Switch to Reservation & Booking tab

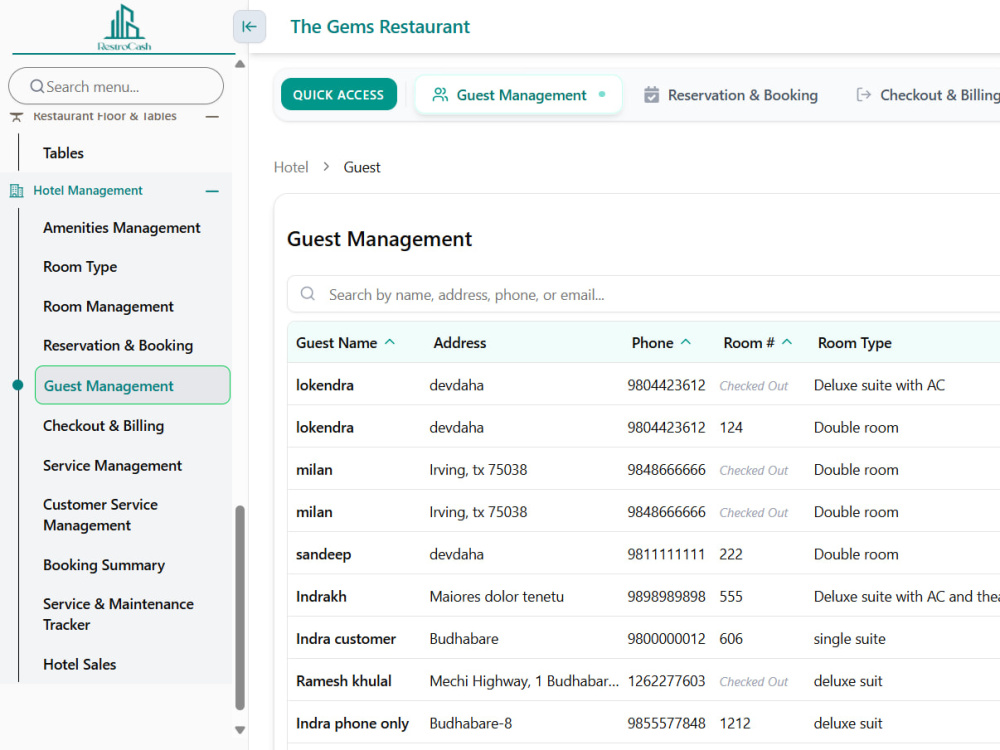click(731, 95)
